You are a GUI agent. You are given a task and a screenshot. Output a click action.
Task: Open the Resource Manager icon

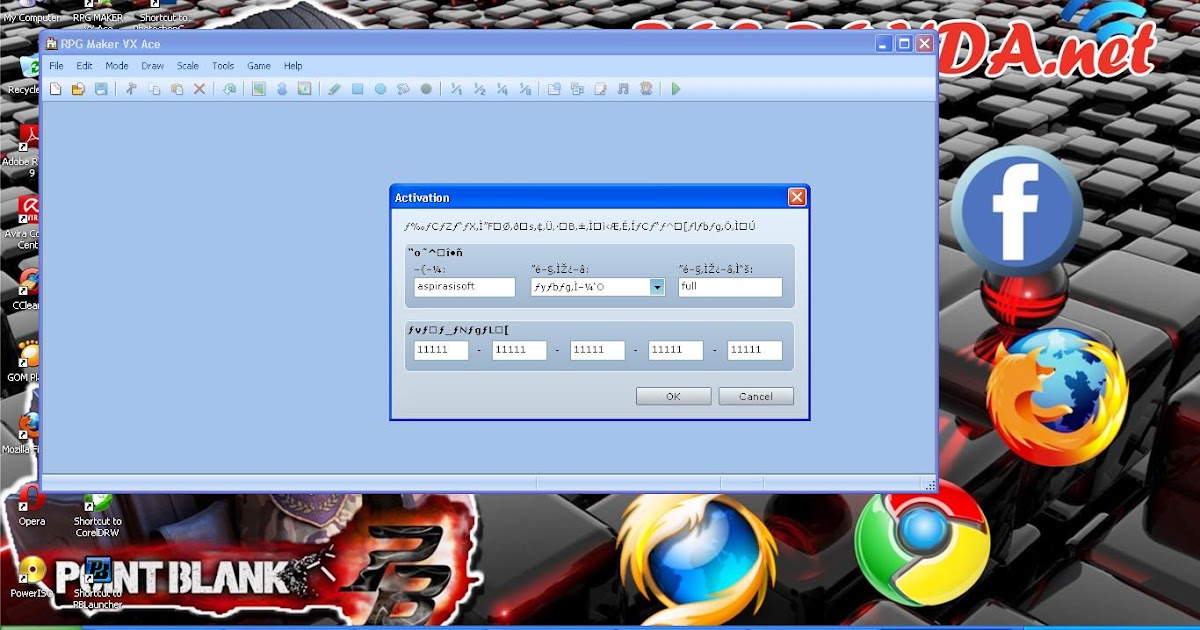click(577, 89)
